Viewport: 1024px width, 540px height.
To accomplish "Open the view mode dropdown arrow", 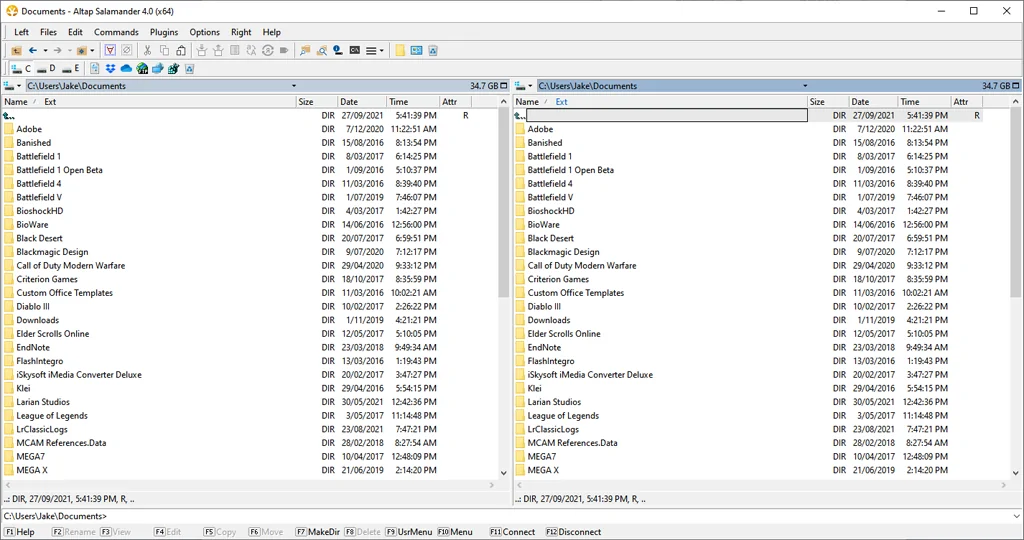I will point(382,50).
